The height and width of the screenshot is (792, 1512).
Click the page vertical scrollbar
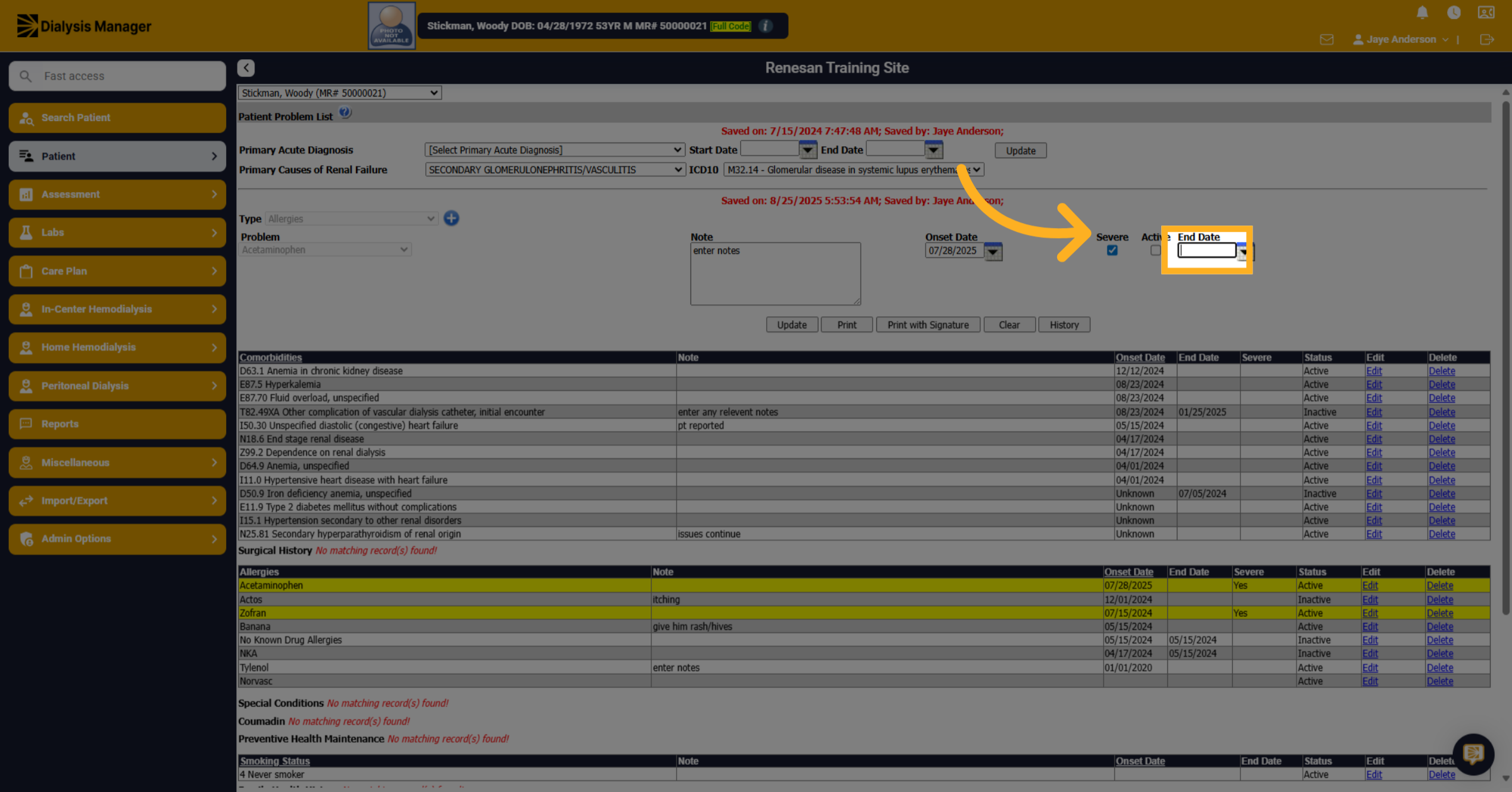[1505, 353]
